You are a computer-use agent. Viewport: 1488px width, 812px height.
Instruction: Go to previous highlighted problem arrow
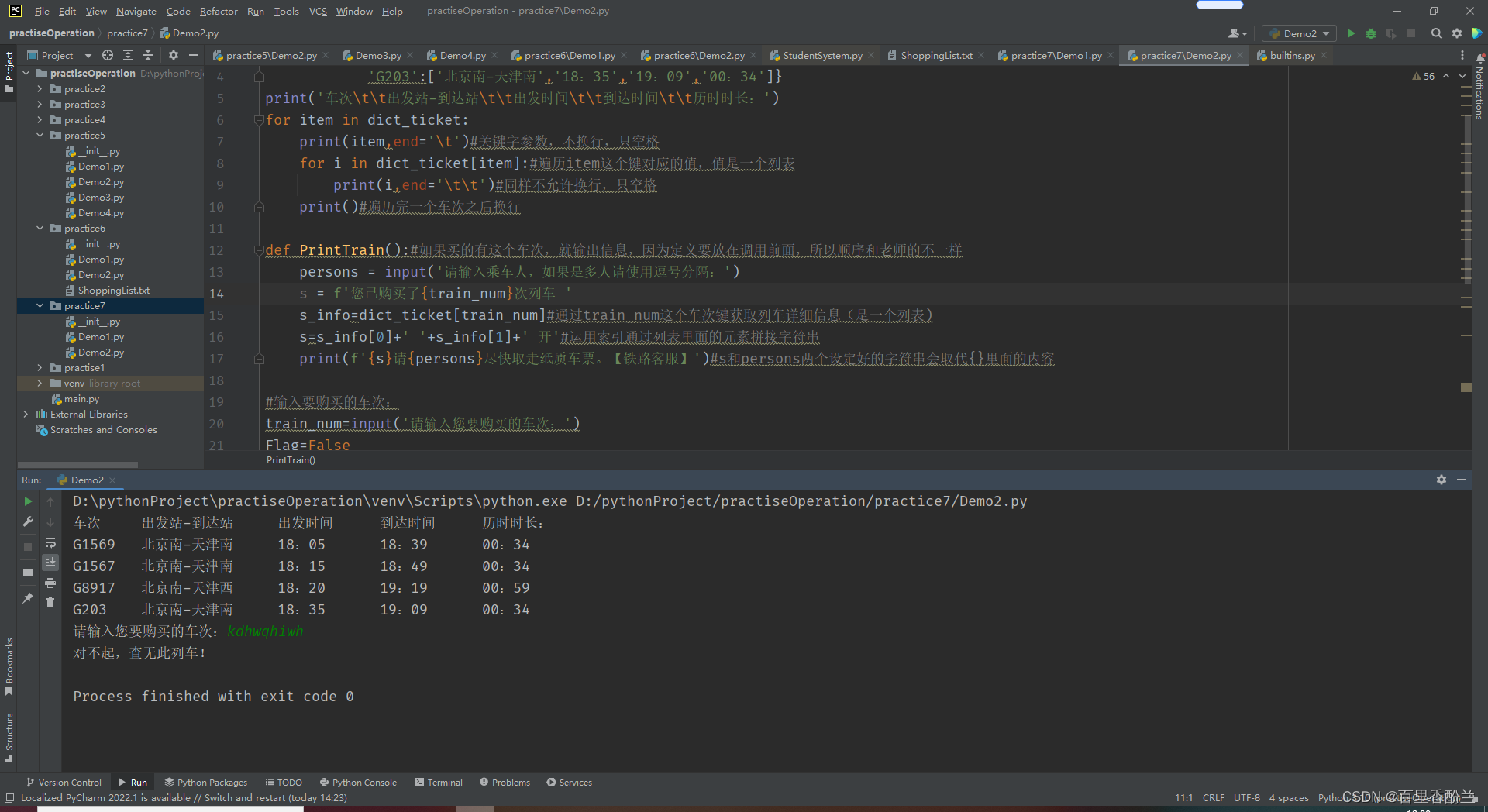pos(1446,76)
